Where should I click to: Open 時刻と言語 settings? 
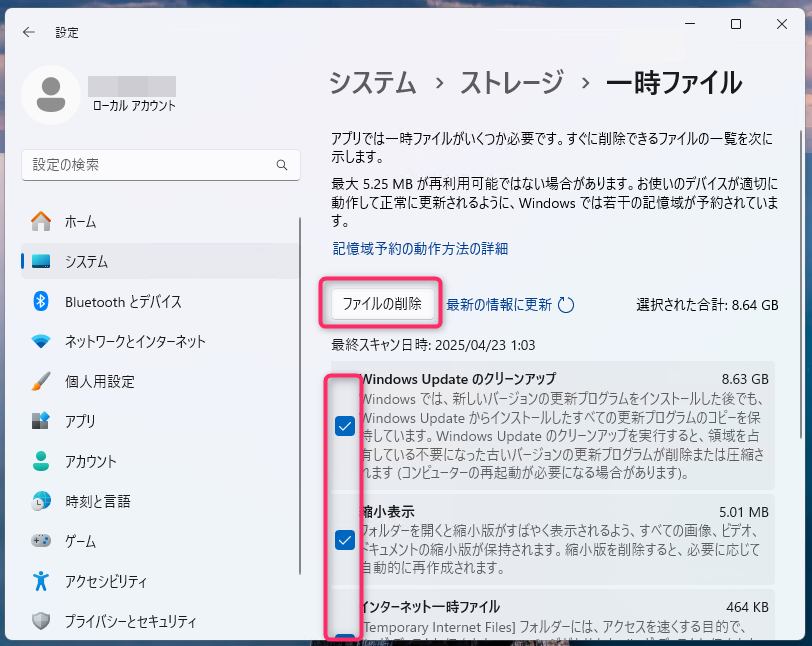[x=160, y=501]
